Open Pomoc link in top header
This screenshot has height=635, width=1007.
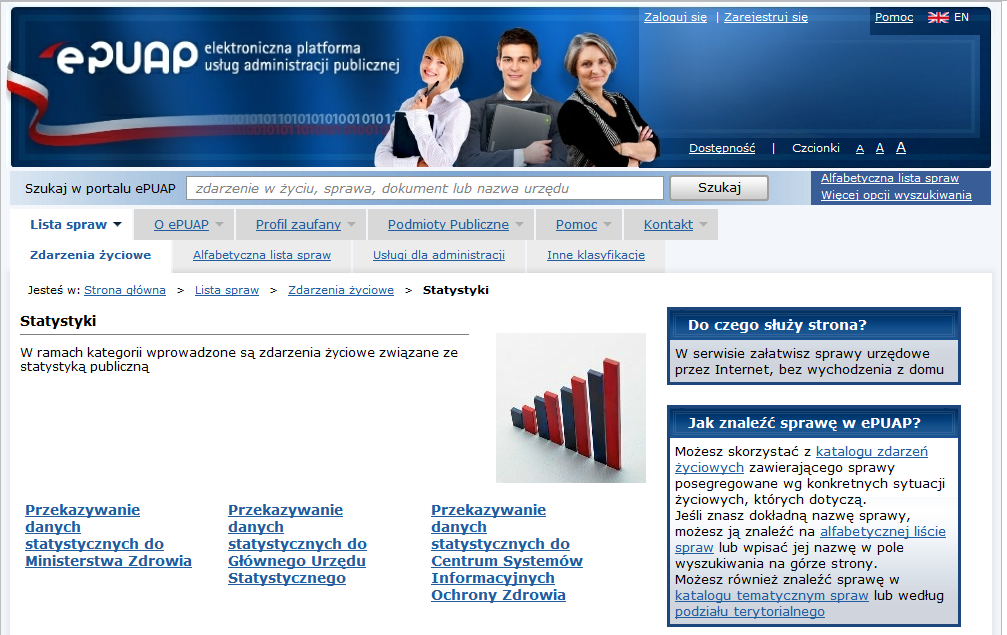[x=893, y=17]
